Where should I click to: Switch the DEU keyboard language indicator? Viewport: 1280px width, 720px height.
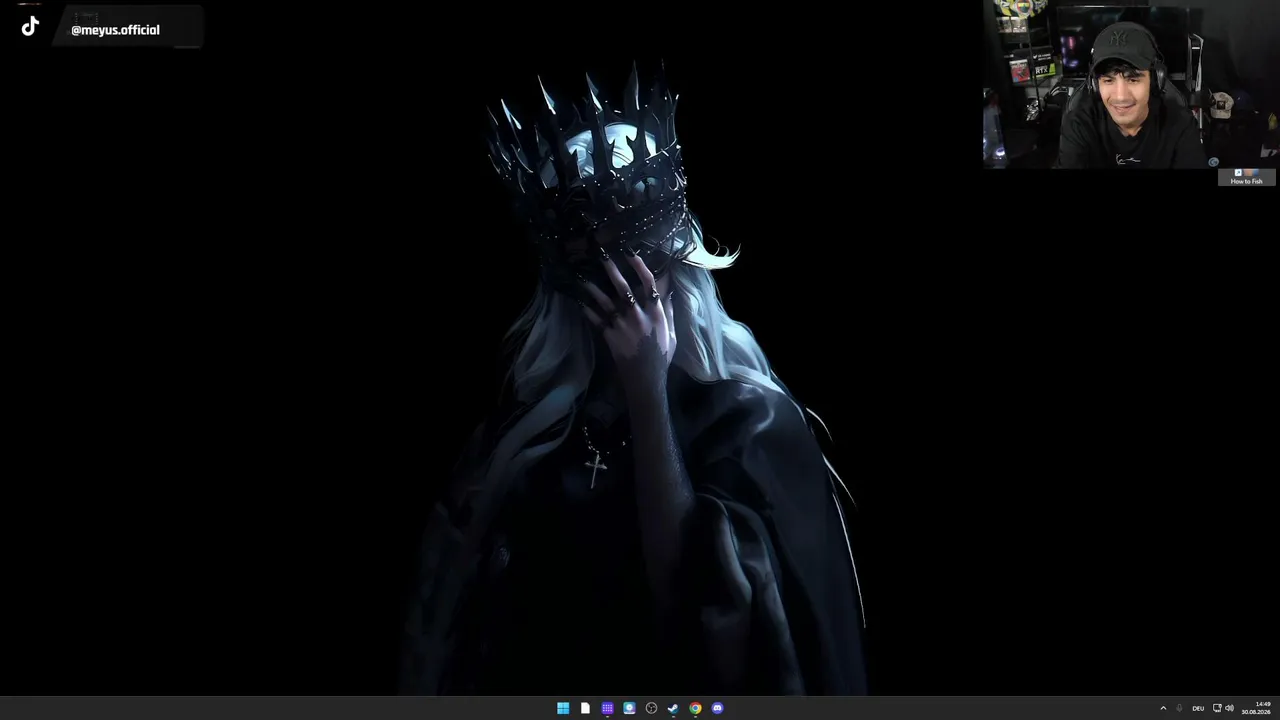click(1198, 708)
